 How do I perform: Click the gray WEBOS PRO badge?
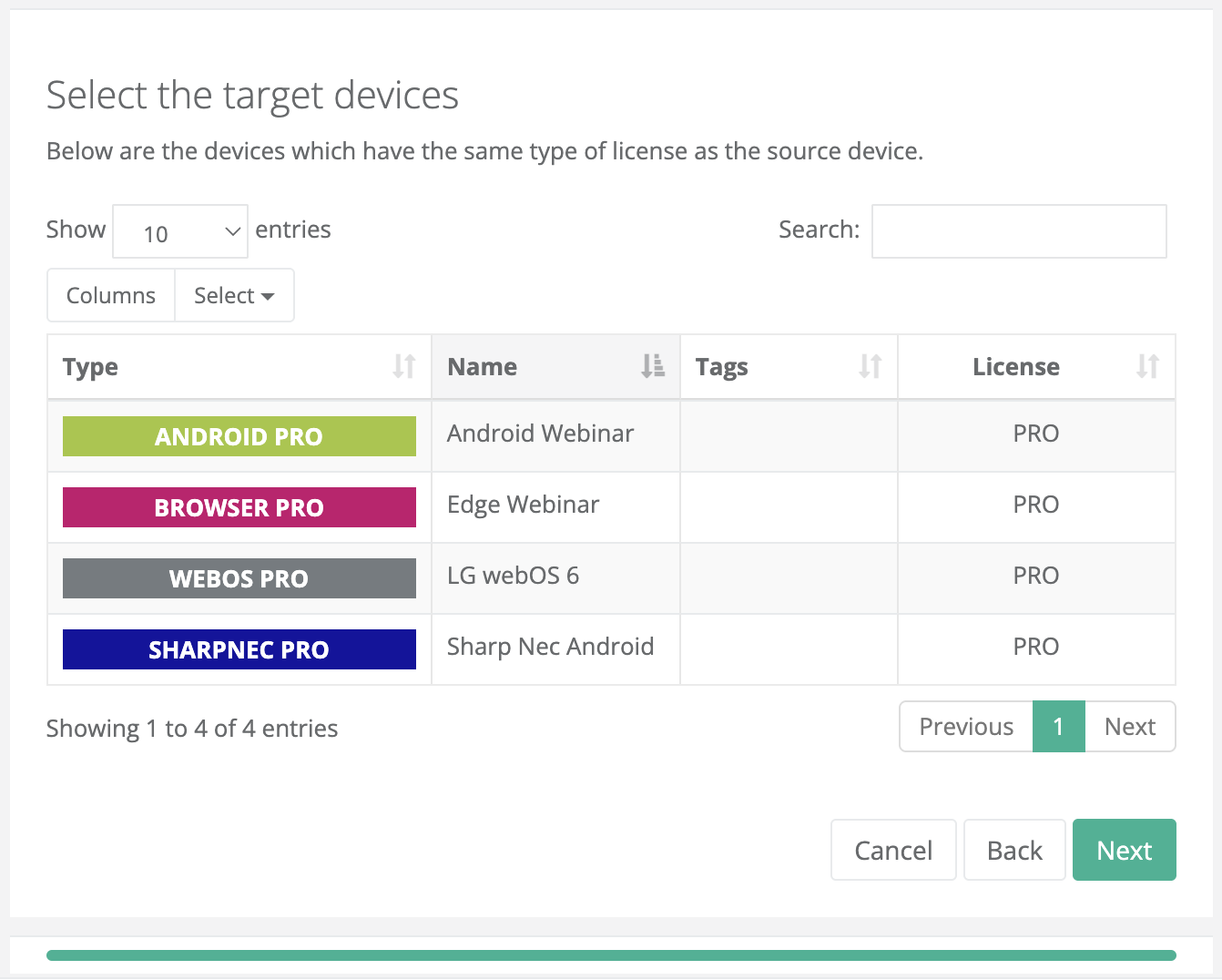pyautogui.click(x=239, y=578)
